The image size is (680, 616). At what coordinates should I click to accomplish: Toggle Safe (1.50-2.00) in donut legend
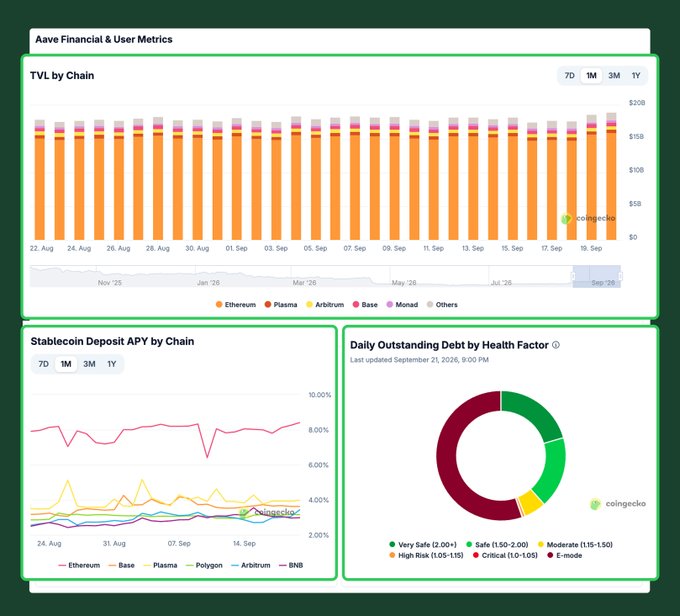[497, 544]
